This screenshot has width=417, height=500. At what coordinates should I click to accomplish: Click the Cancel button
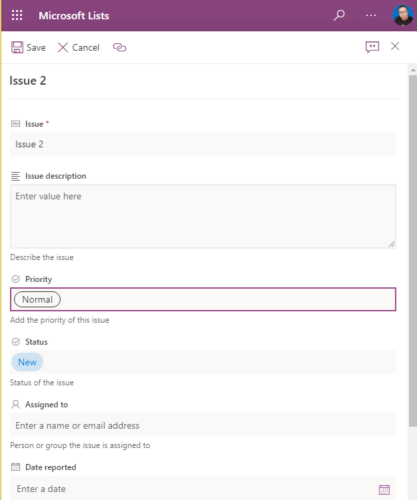[79, 48]
